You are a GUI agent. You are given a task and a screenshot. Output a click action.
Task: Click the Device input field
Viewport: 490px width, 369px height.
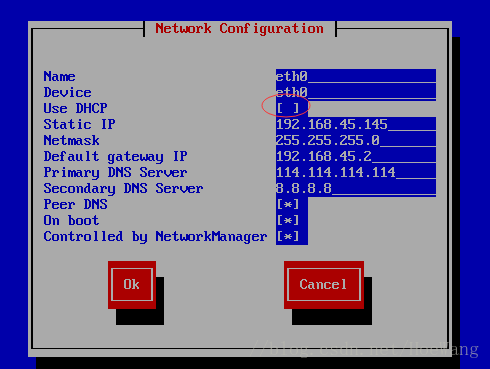pyautogui.click(x=356, y=92)
